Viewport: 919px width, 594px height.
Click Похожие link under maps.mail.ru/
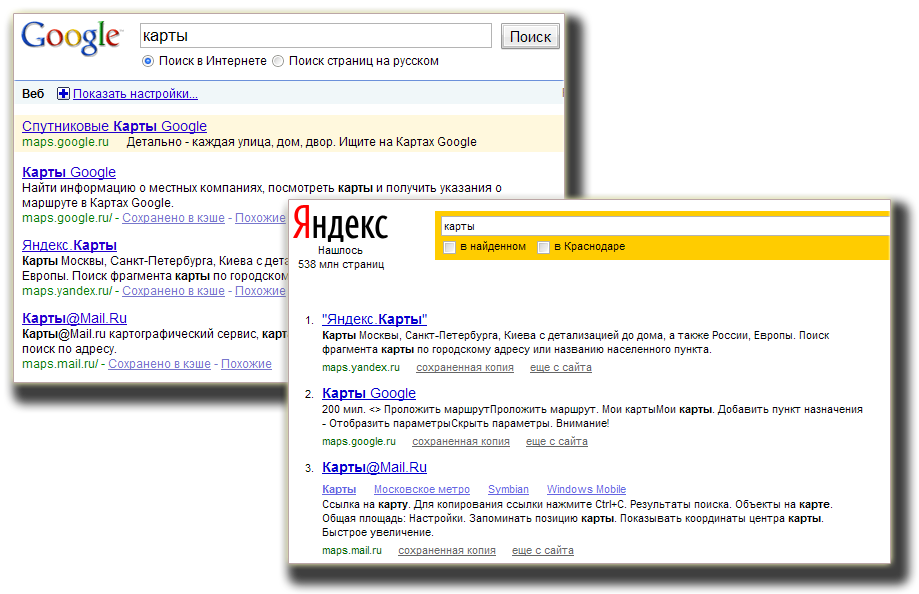tap(246, 364)
